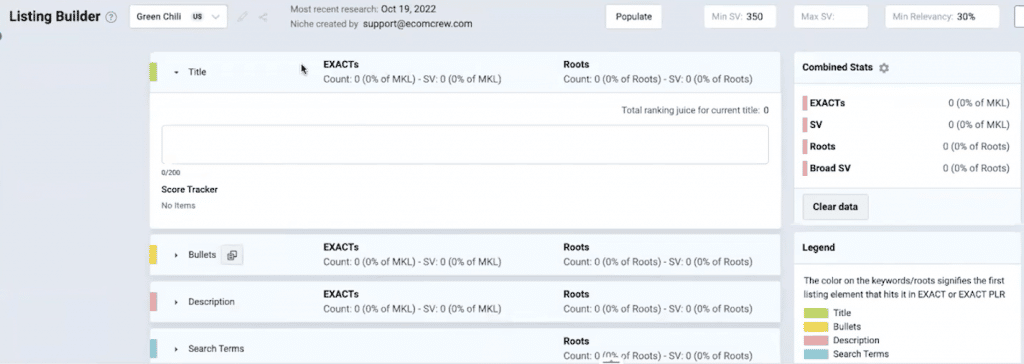Click the yellow Bullets swatch in Legend

pyautogui.click(x=816, y=327)
